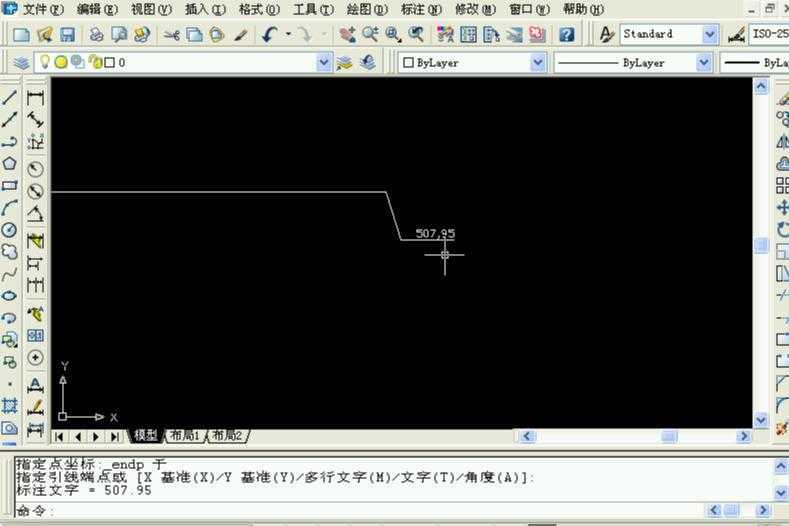Click the Plot (print) icon
This screenshot has width=789, height=526.
tap(96, 34)
